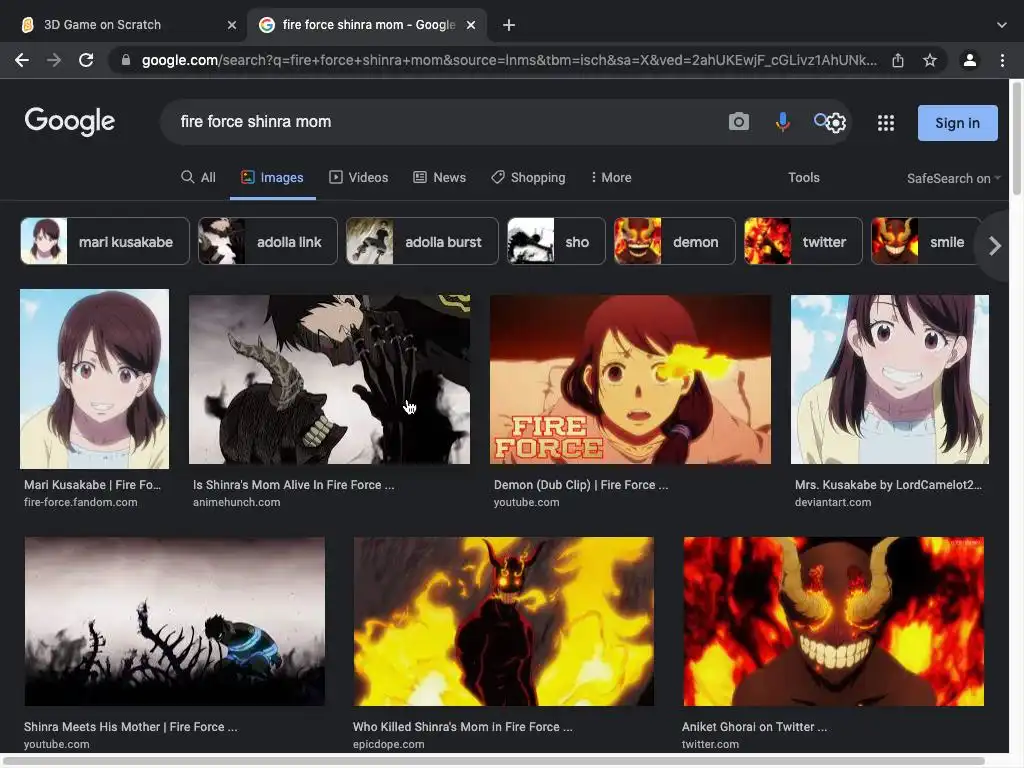The height and width of the screenshot is (768, 1024).
Task: Search by image using the camera icon
Action: pyautogui.click(x=739, y=121)
